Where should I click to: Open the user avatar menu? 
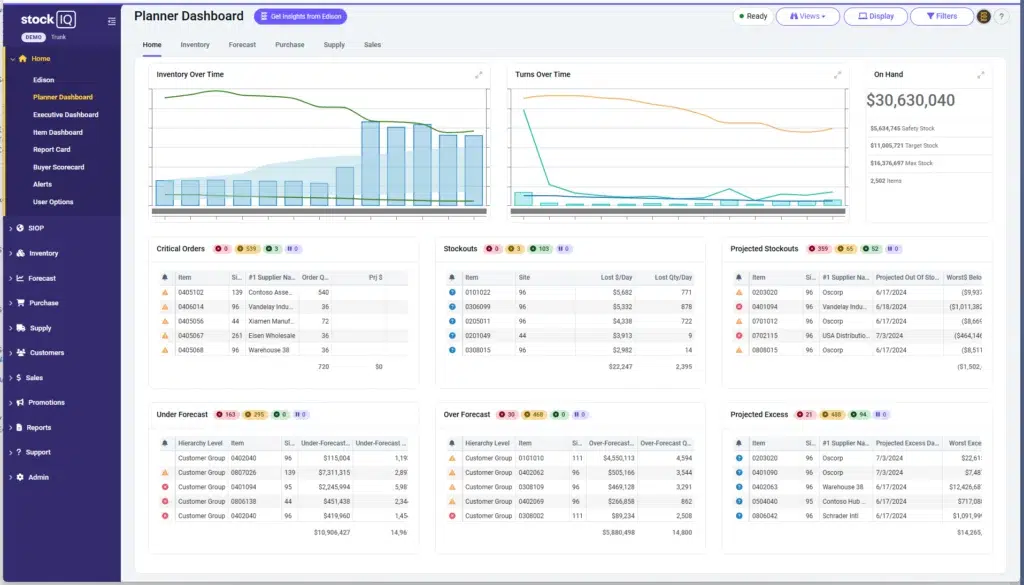984,17
